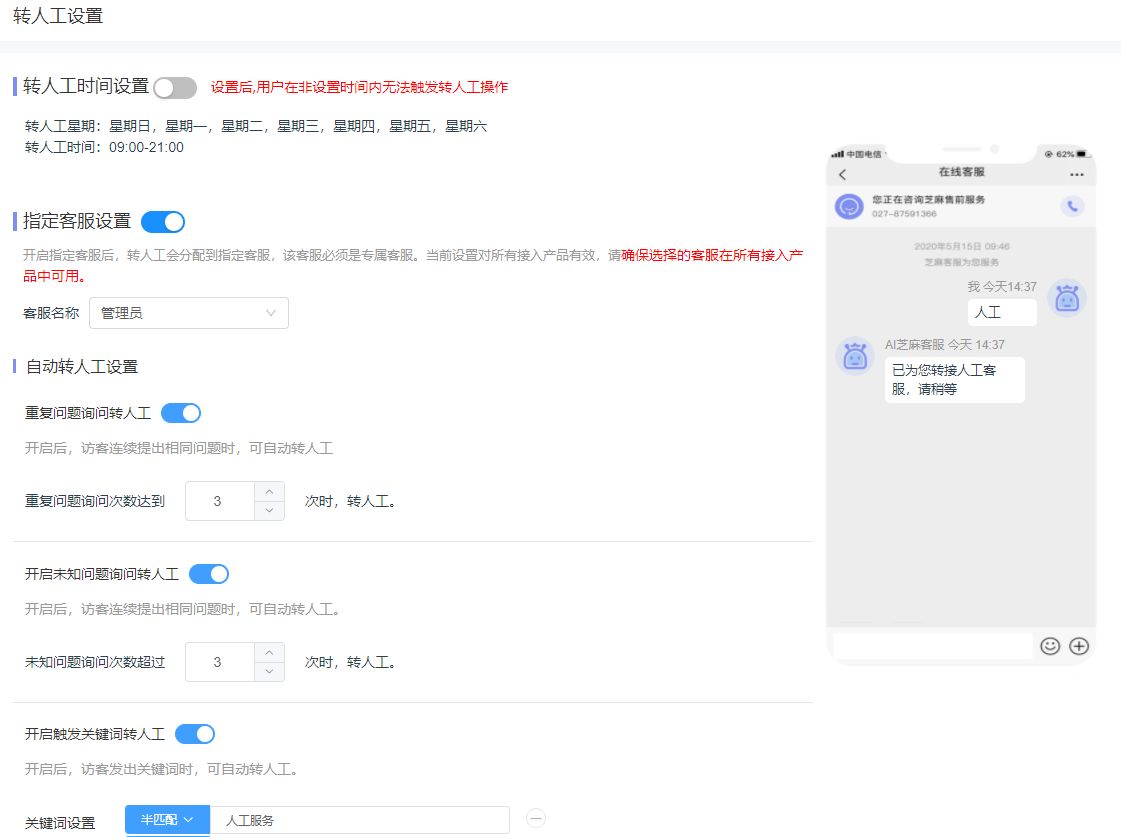
Task: Click the user robot avatar beside 人工 message
Action: pos(1067,298)
